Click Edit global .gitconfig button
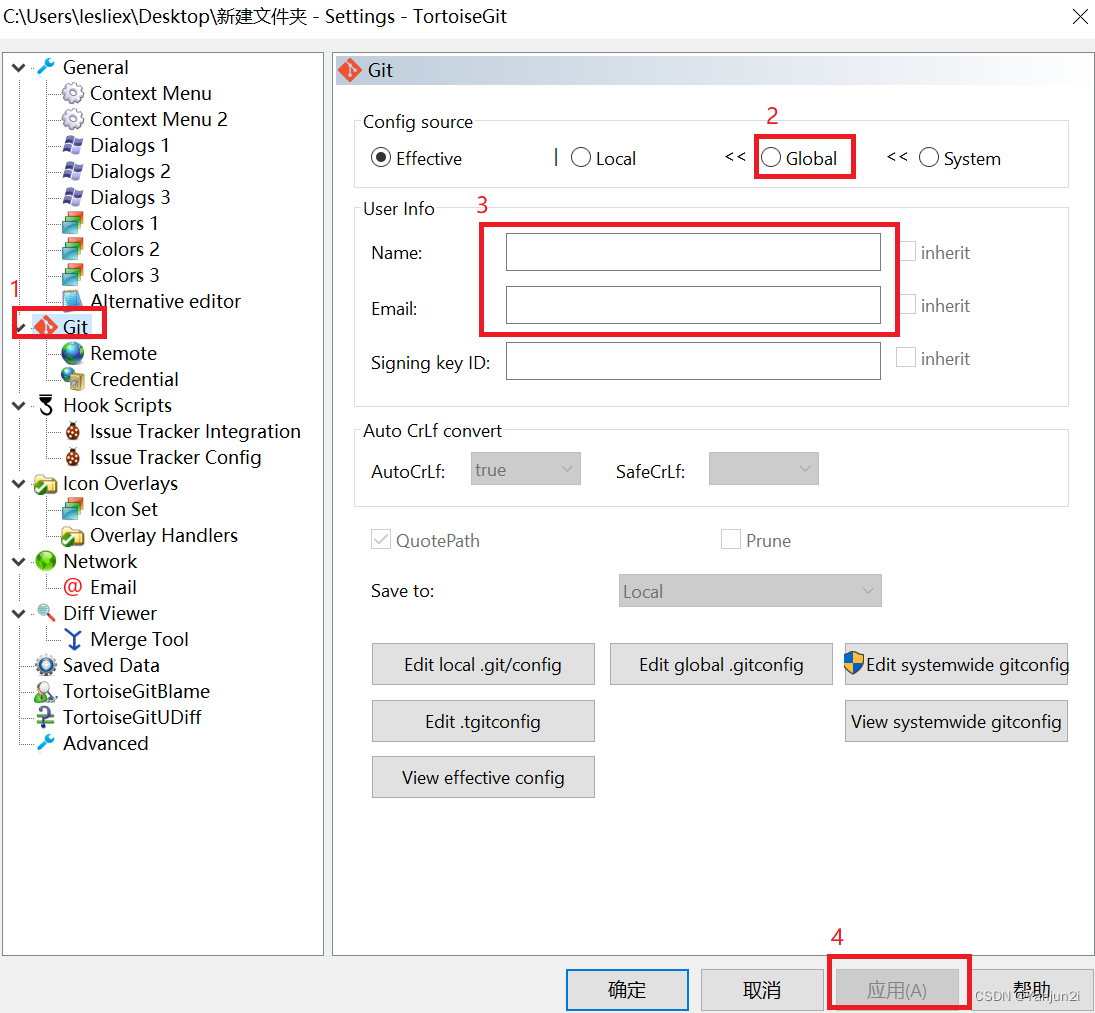The image size is (1095, 1013). (x=721, y=664)
